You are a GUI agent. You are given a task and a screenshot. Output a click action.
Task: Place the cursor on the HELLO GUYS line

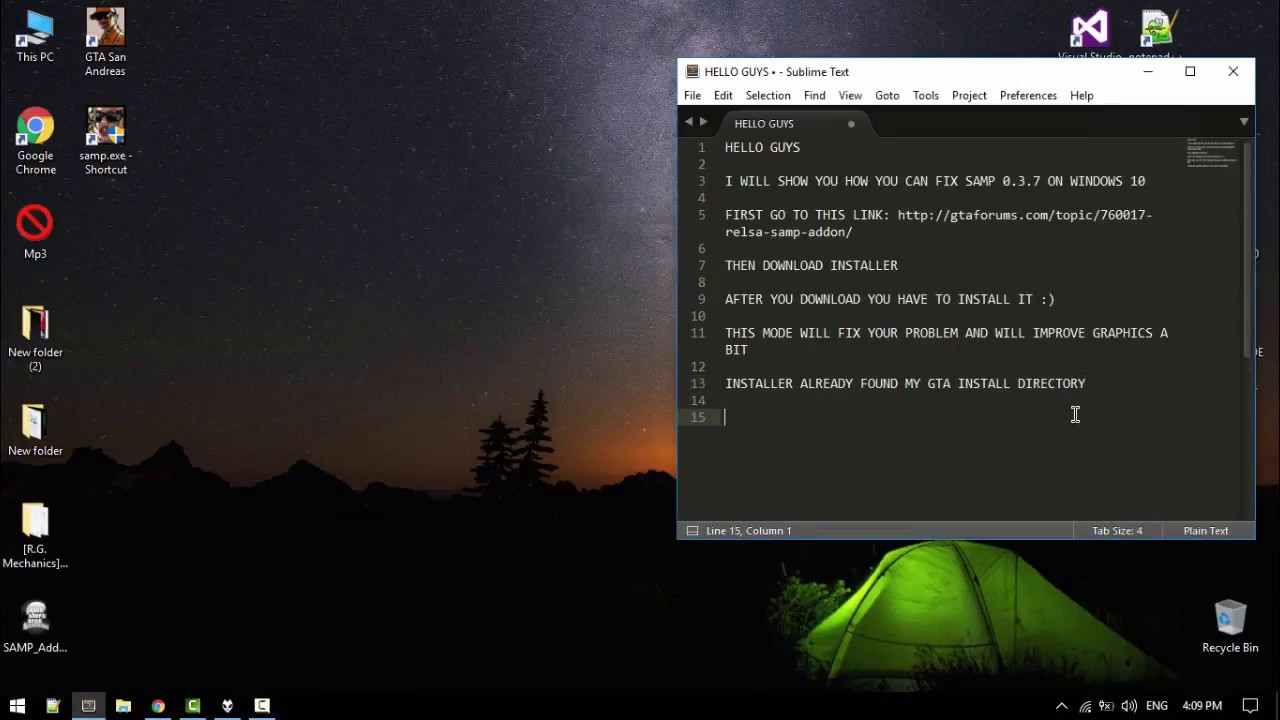(762, 147)
